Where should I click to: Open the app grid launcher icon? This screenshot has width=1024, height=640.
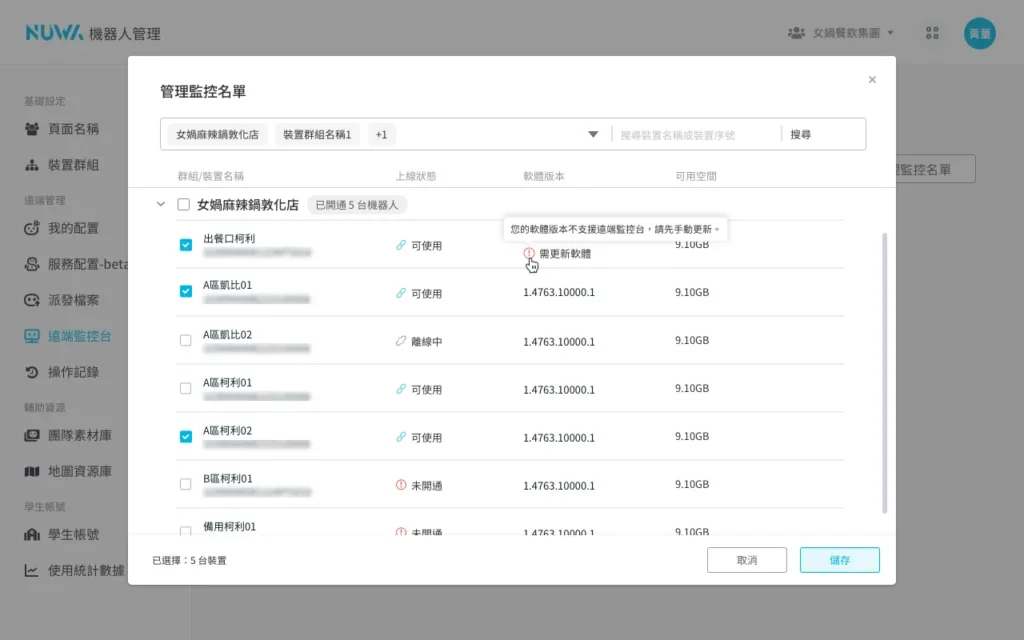[x=932, y=33]
